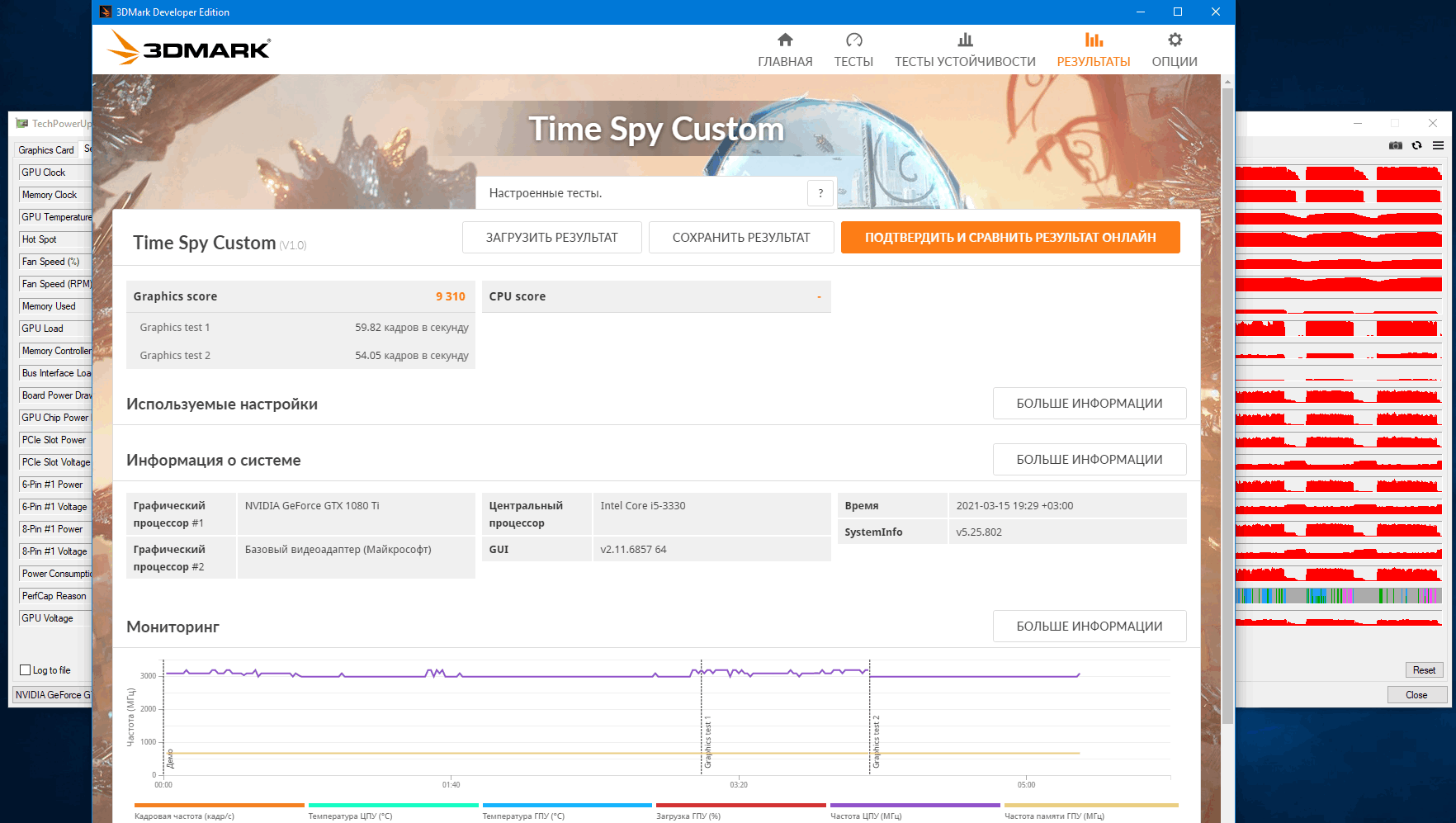Select the GPU Clock sensor row

click(54, 173)
